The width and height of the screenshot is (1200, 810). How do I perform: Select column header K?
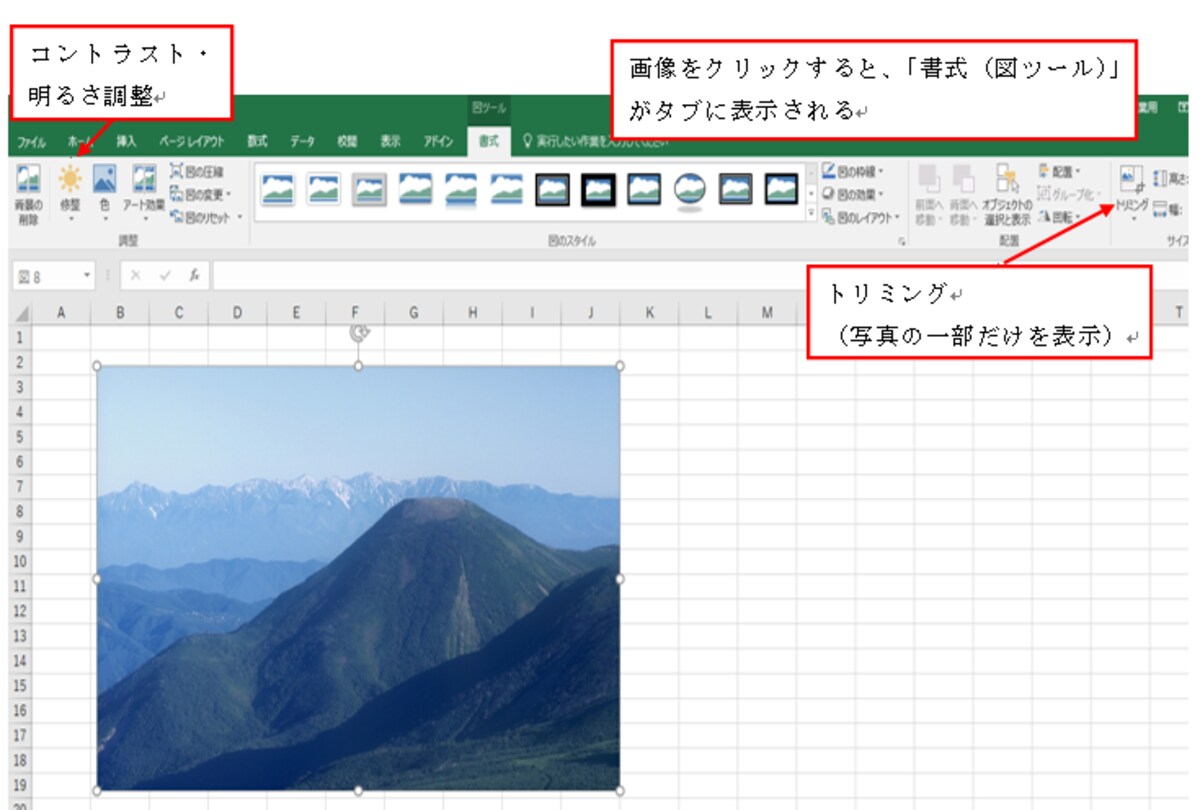point(649,313)
